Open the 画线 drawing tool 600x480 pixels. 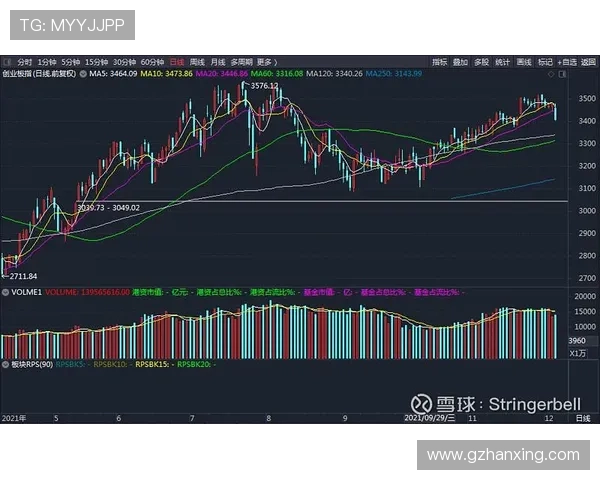(523, 61)
